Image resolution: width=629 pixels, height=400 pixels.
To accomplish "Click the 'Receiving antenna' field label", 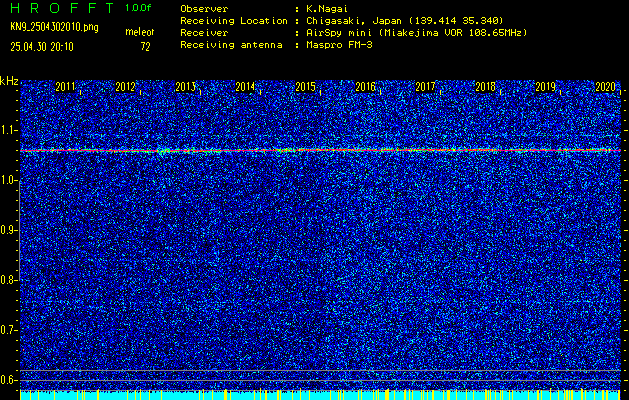I will [x=231, y=45].
